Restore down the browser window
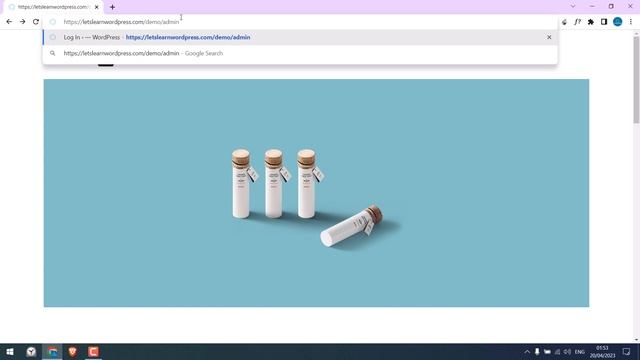 (611, 6)
